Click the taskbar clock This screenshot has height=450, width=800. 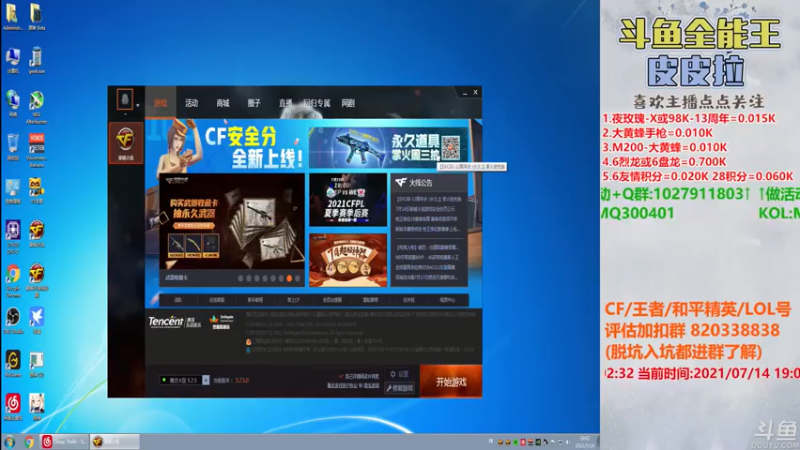(585, 442)
